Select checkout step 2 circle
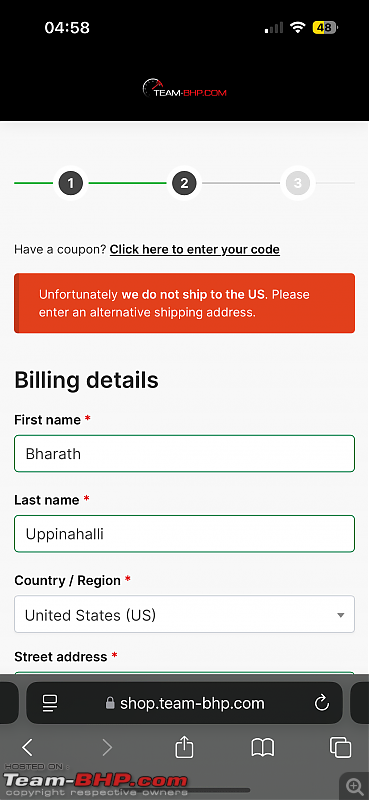The image size is (369, 800). tap(184, 183)
